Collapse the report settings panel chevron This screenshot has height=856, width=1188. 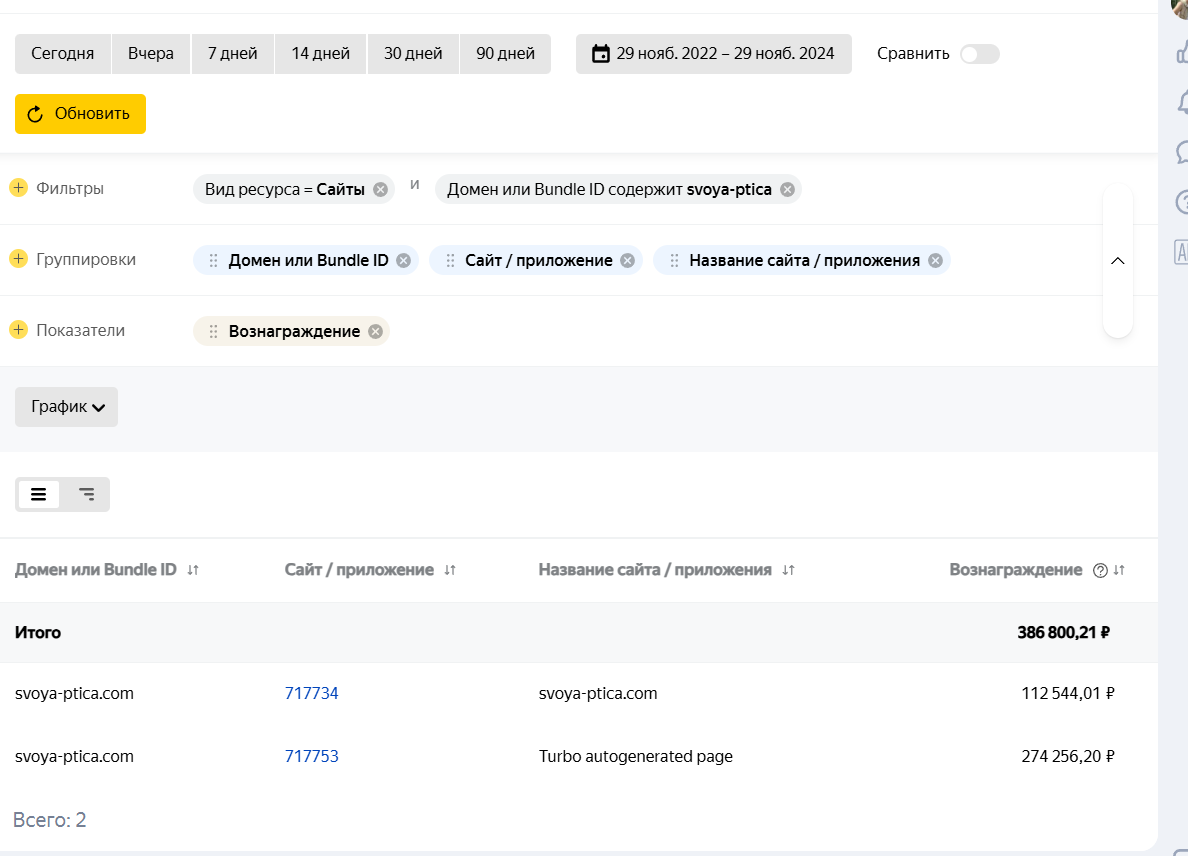1118,260
